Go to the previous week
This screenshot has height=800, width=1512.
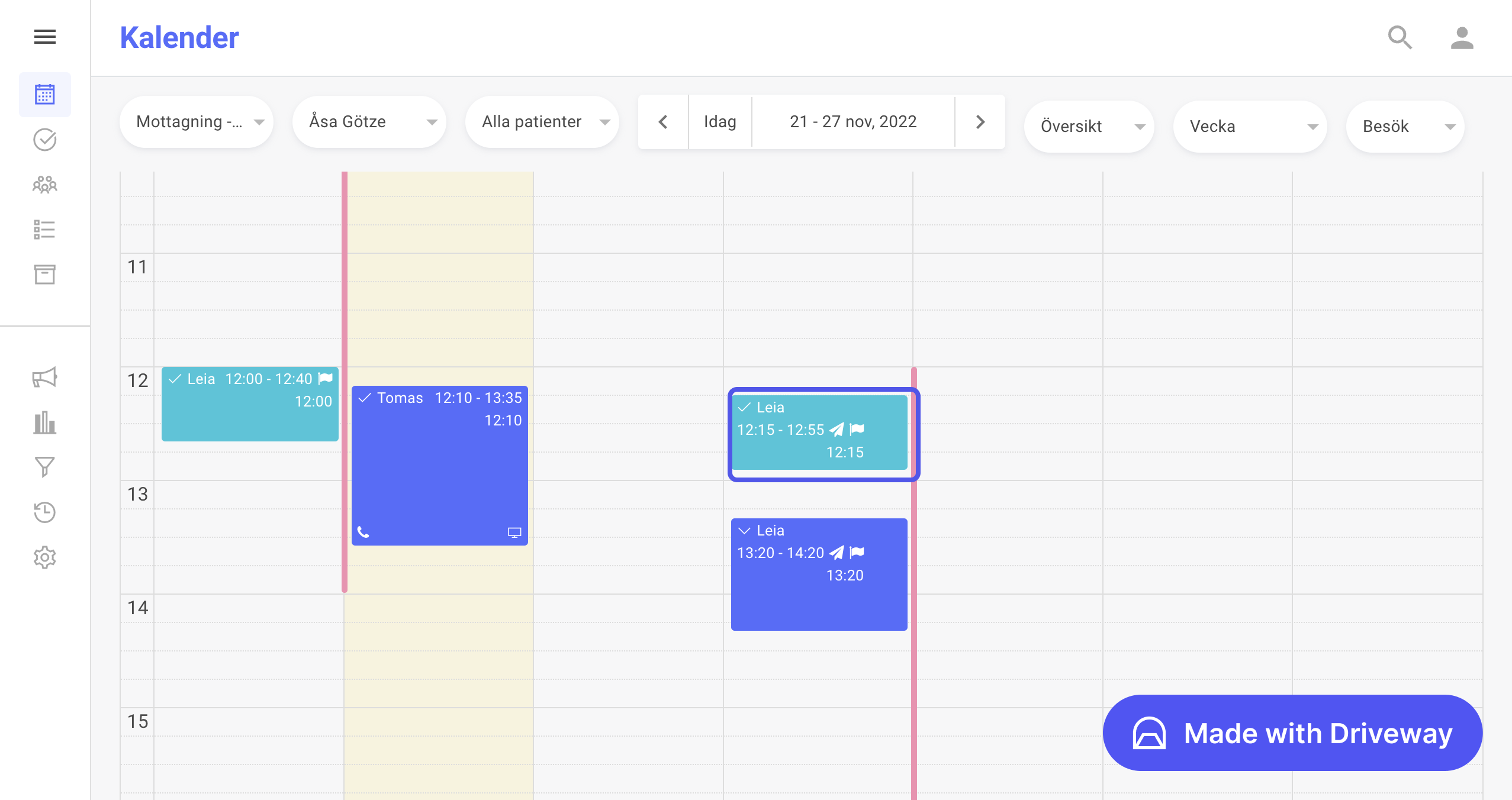coord(663,122)
